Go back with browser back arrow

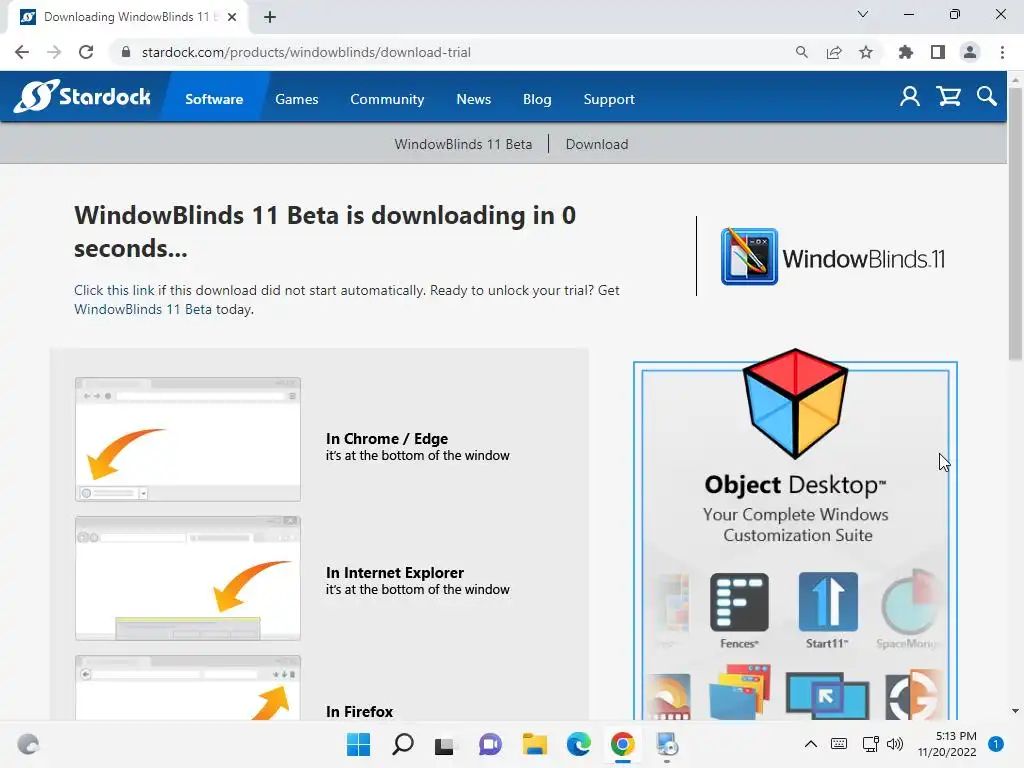point(22,52)
